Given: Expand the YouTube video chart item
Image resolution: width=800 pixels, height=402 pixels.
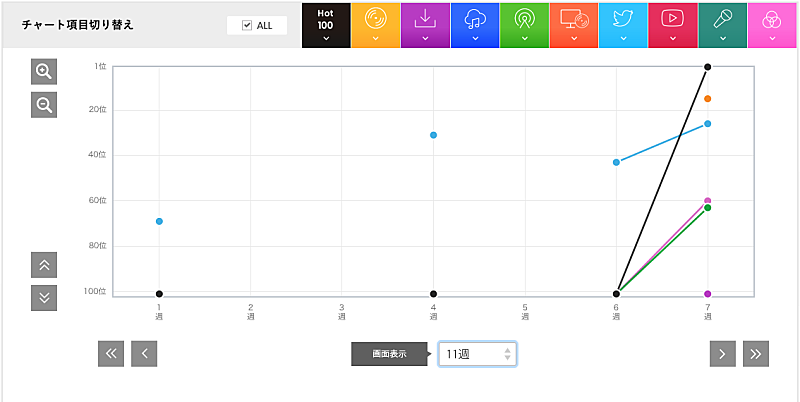Looking at the screenshot, I should coord(673,24).
